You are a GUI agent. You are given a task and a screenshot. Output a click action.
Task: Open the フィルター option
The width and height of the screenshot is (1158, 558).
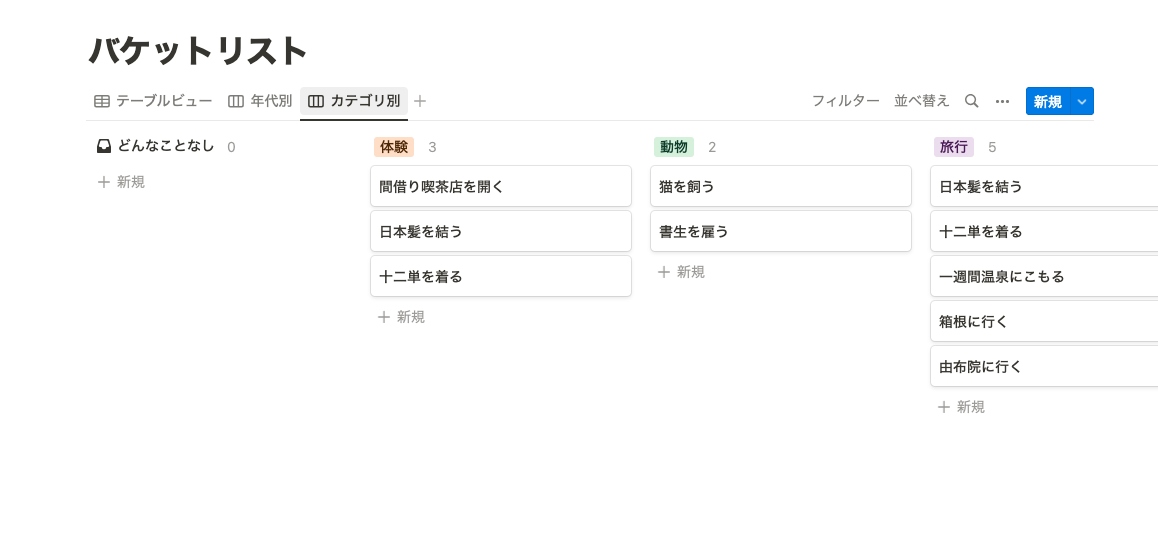coord(846,101)
